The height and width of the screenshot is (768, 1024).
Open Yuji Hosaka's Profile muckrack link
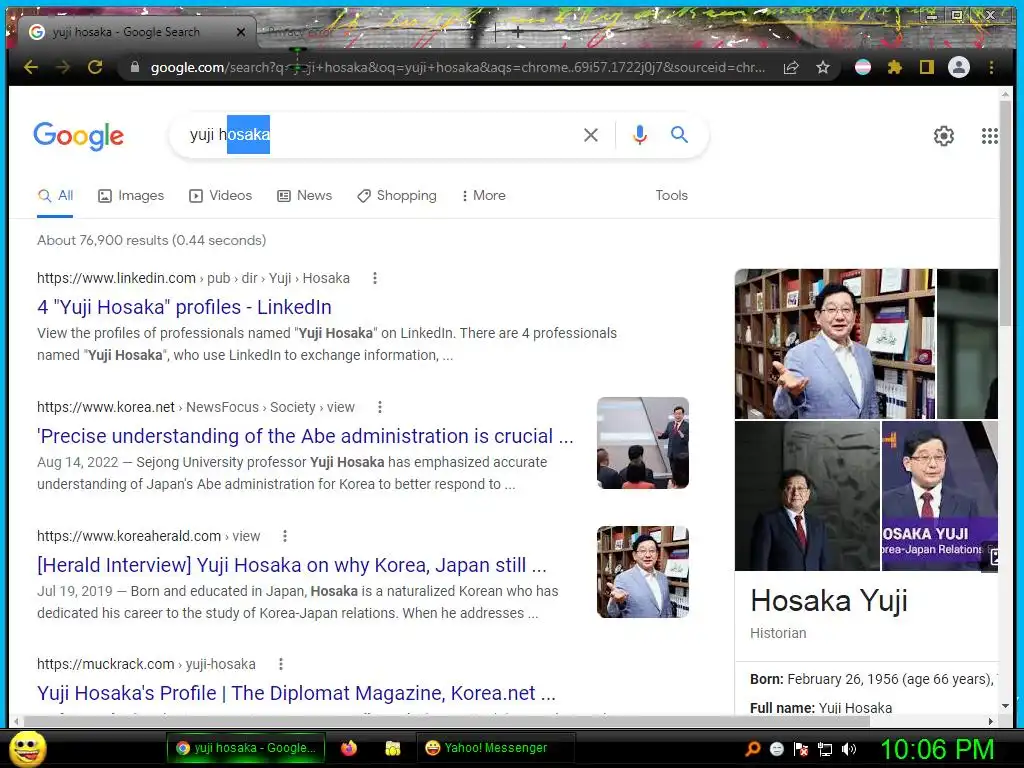[296, 693]
